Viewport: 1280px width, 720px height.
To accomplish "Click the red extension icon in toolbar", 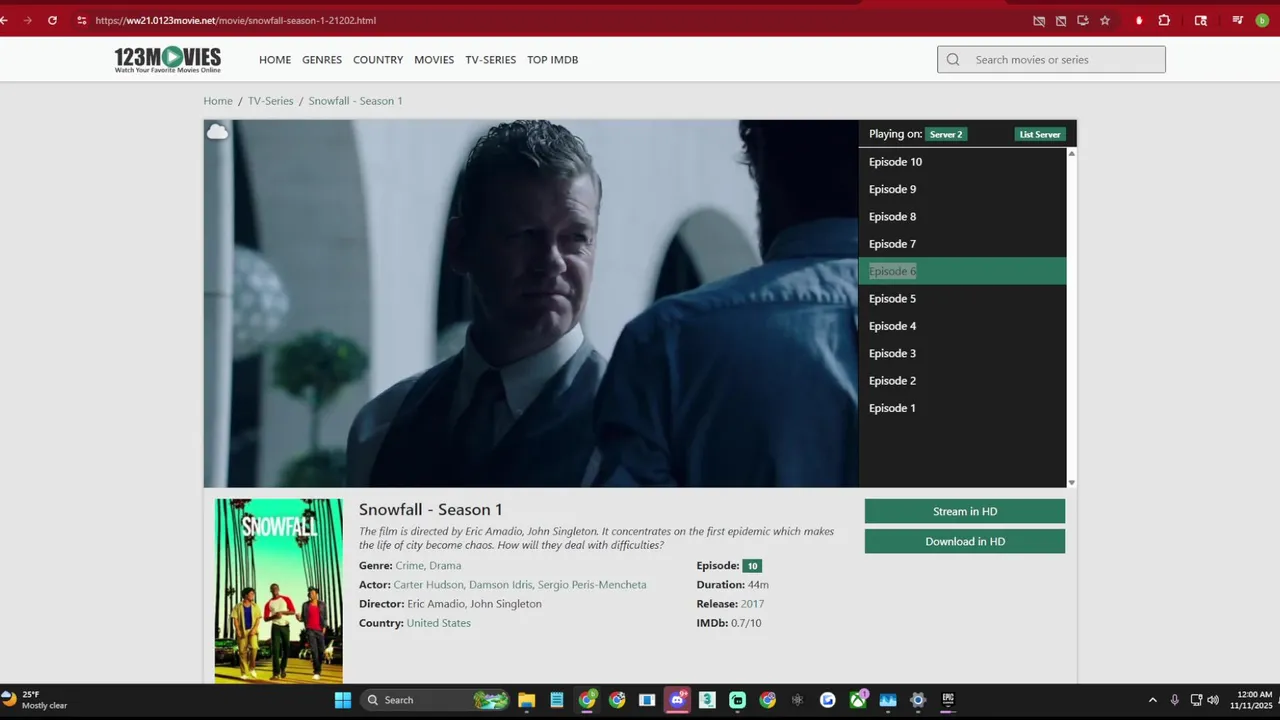I will pyautogui.click(x=1138, y=20).
